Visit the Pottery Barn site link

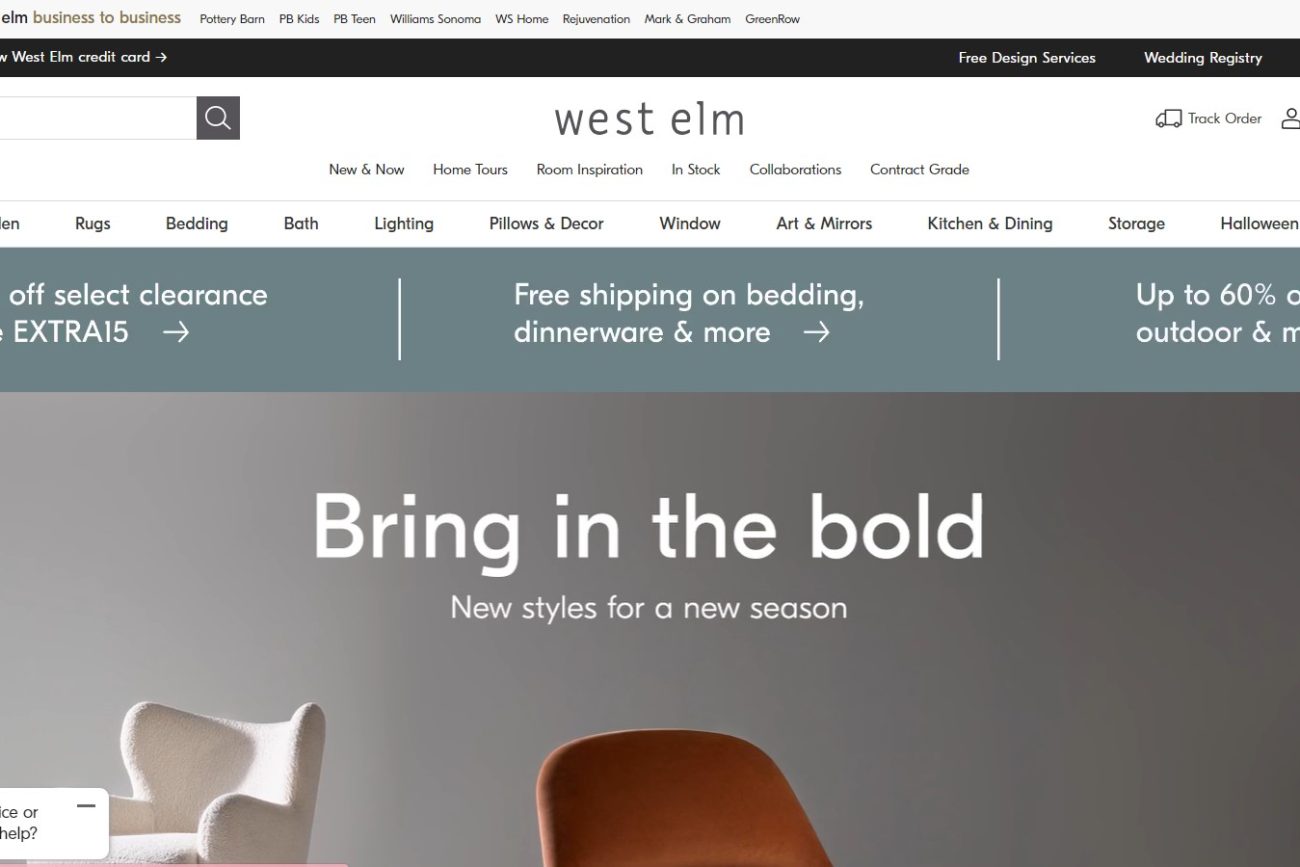click(232, 19)
